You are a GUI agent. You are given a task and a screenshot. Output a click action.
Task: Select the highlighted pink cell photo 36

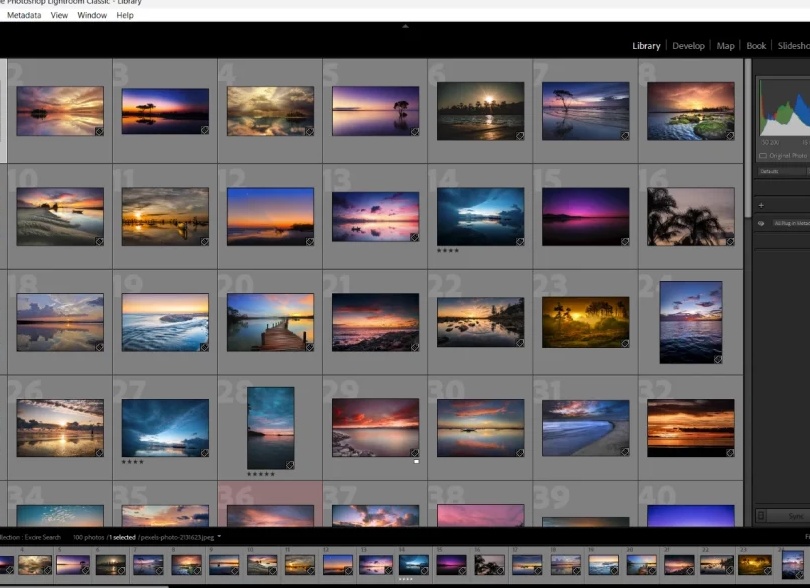click(270, 504)
